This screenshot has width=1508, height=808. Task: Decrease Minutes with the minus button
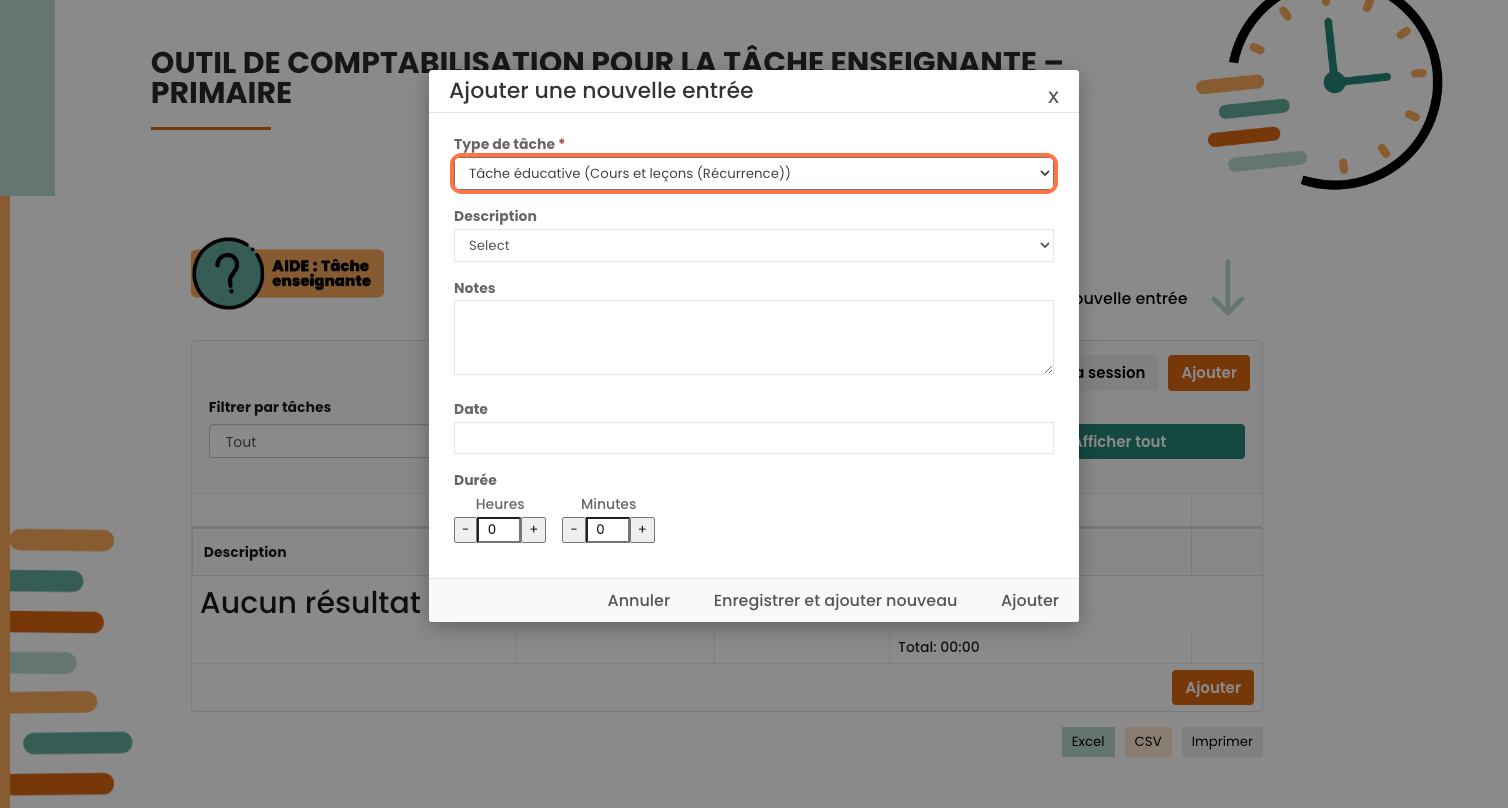click(x=573, y=530)
